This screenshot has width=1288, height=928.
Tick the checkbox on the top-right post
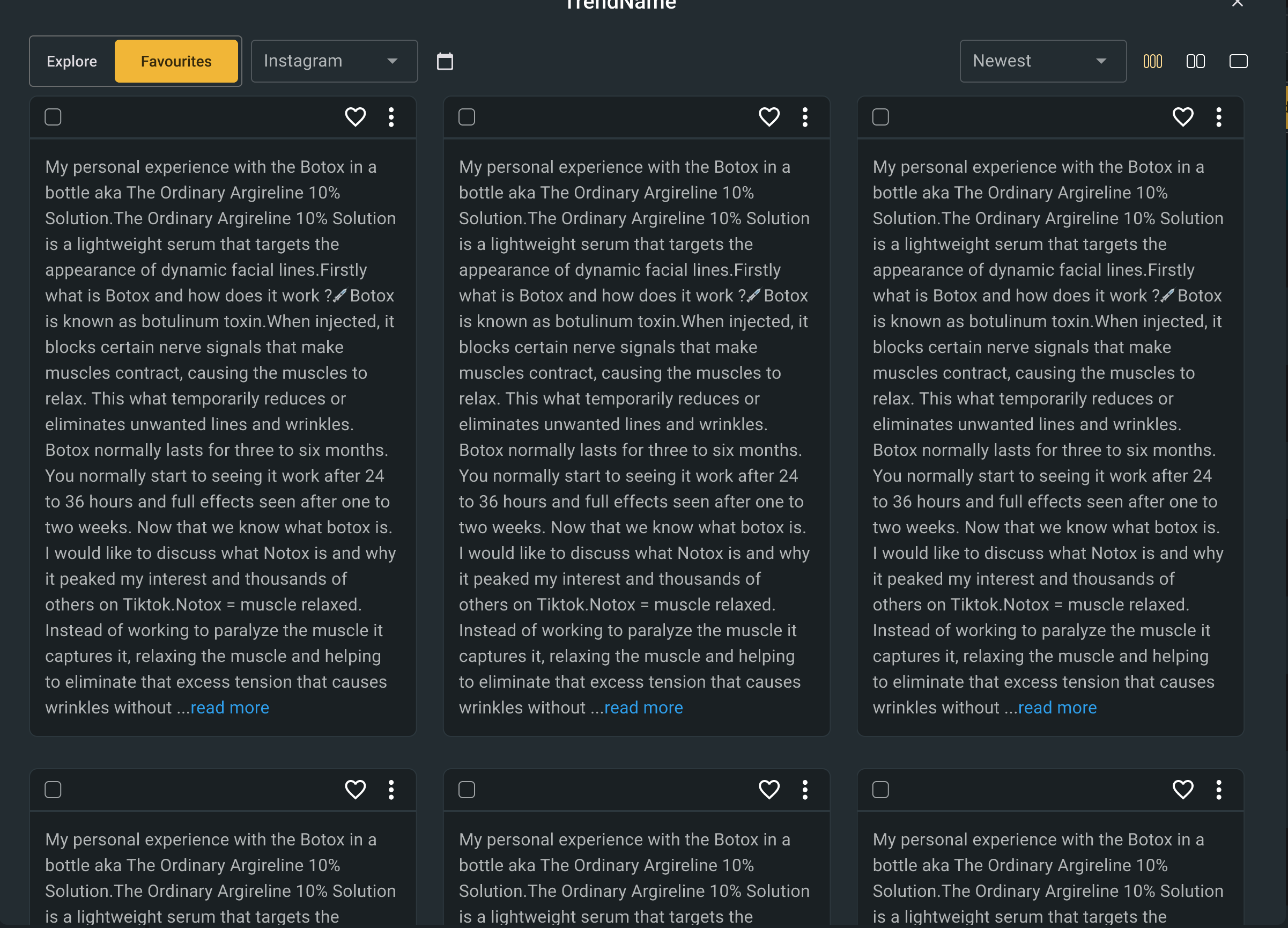881,117
